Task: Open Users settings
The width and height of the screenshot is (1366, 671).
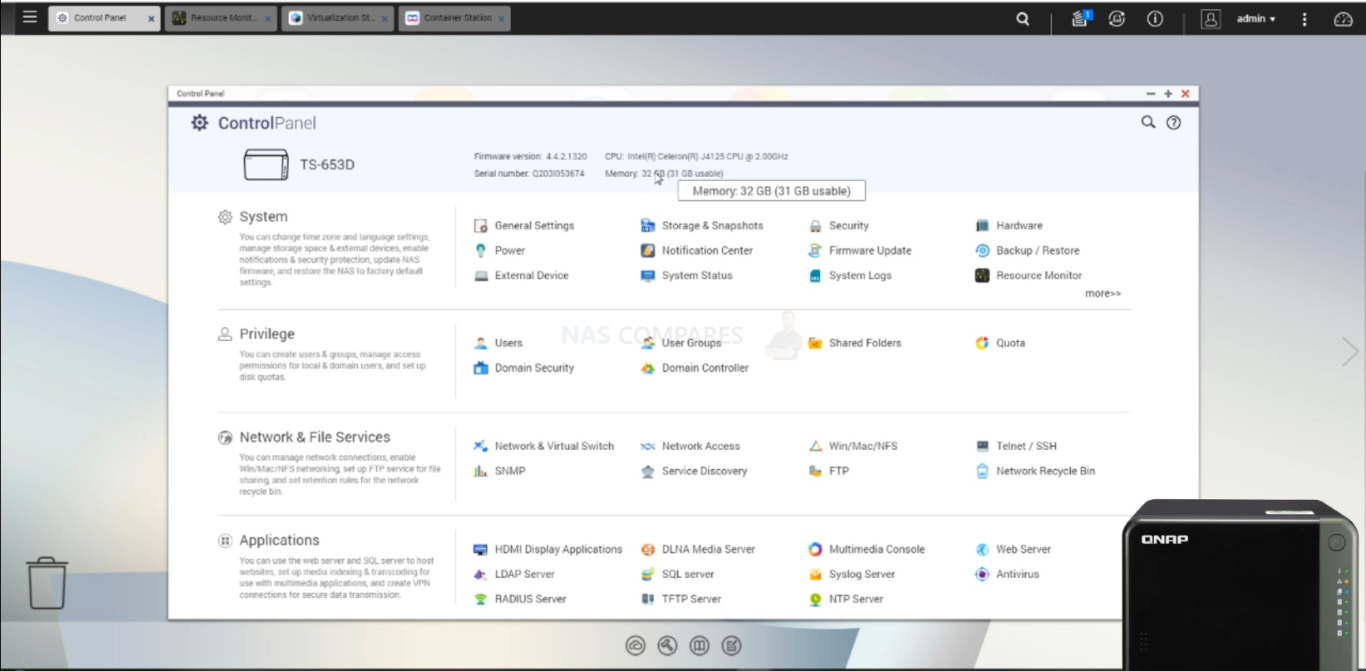Action: 498,343
